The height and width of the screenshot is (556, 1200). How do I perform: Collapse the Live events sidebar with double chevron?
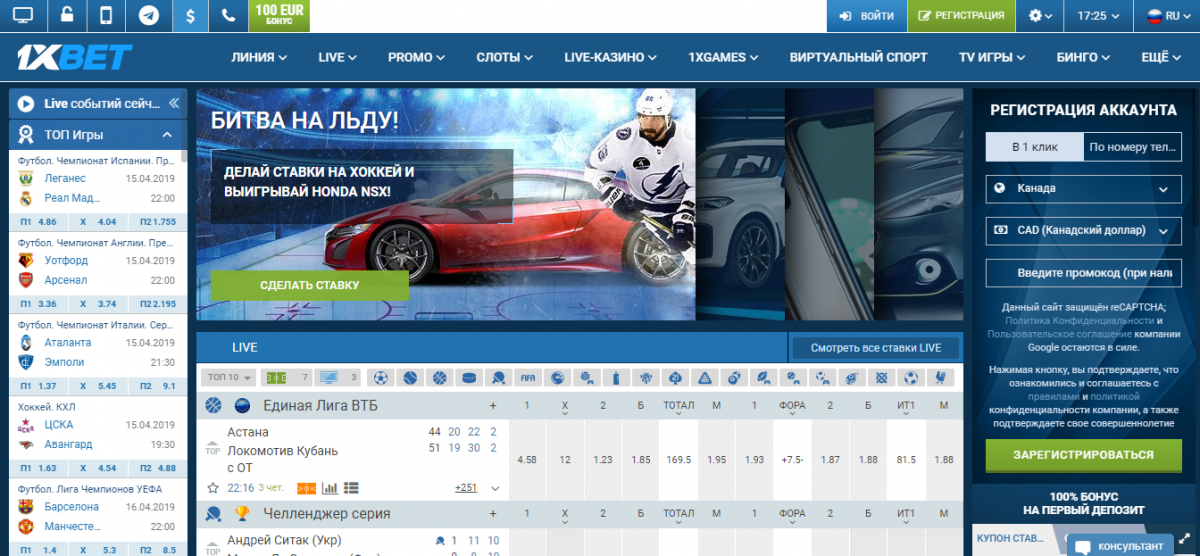pos(173,102)
